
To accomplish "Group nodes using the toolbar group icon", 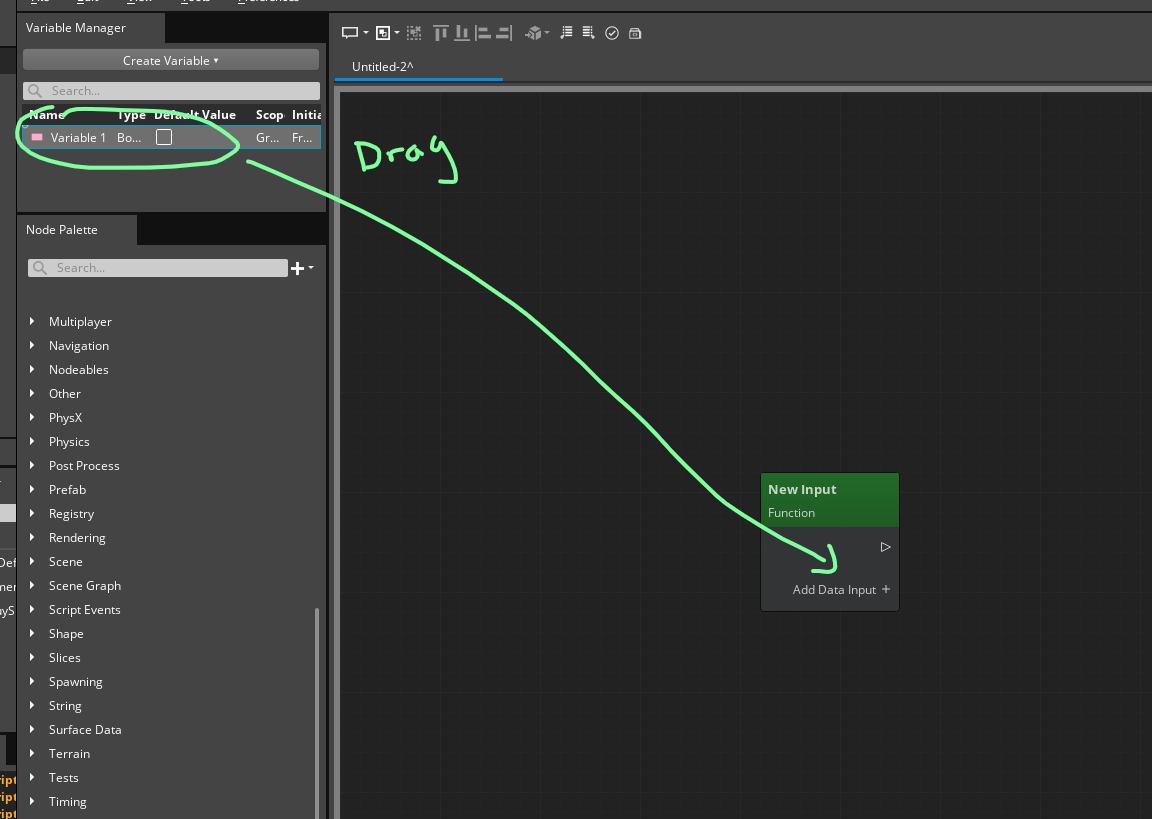I will pyautogui.click(x=383, y=32).
